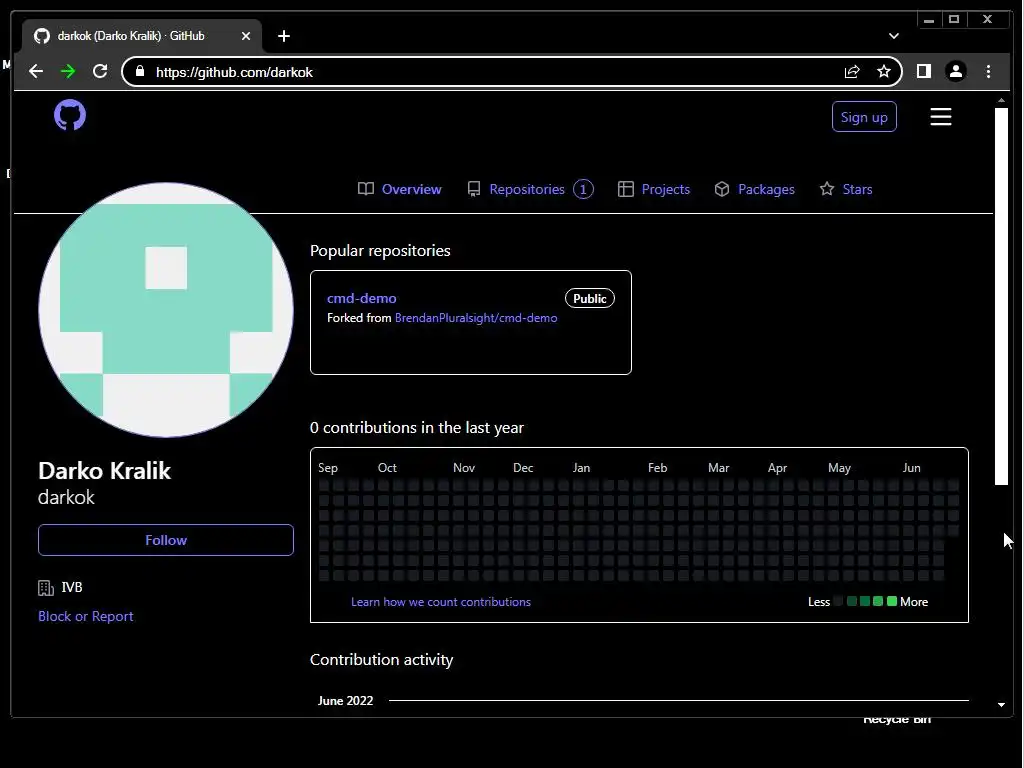Viewport: 1024px width, 768px height.
Task: Click the brightest green legend square
Action: pyautogui.click(x=892, y=601)
